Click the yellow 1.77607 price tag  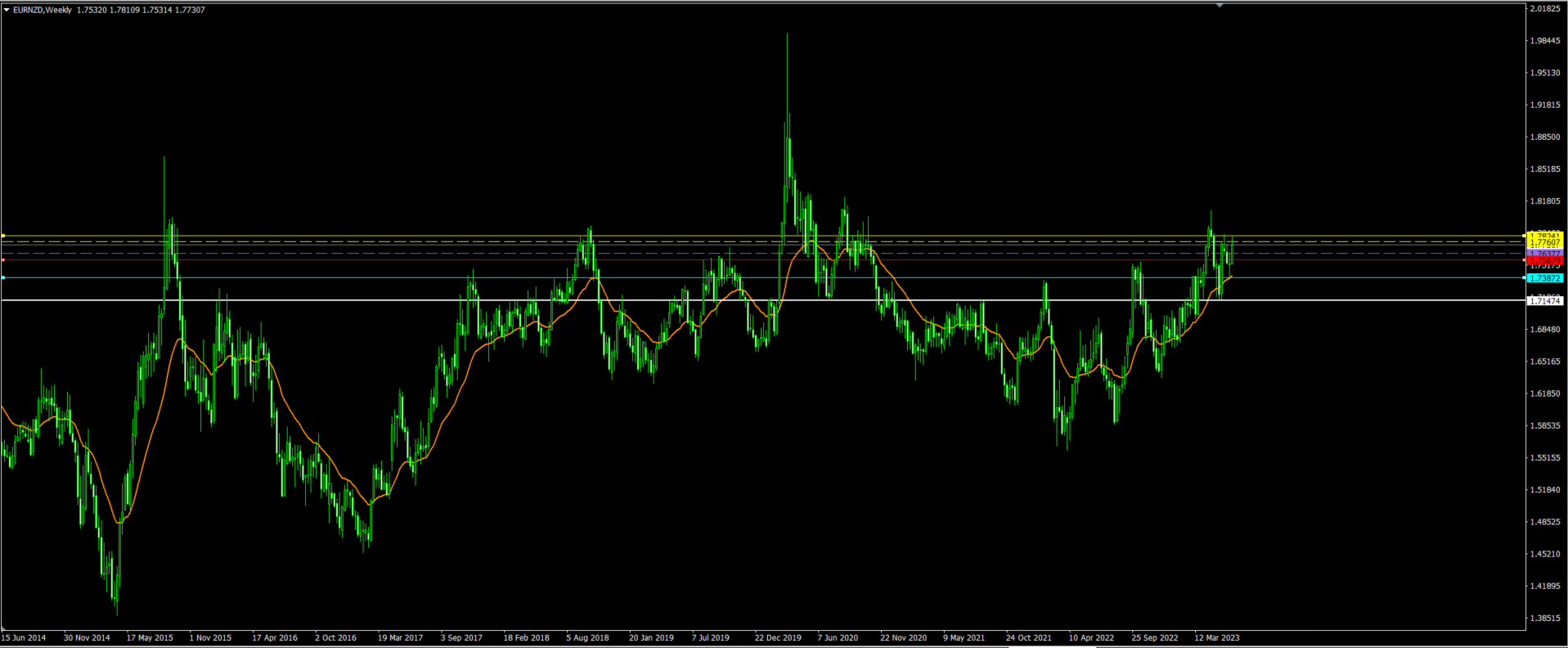coord(1545,243)
